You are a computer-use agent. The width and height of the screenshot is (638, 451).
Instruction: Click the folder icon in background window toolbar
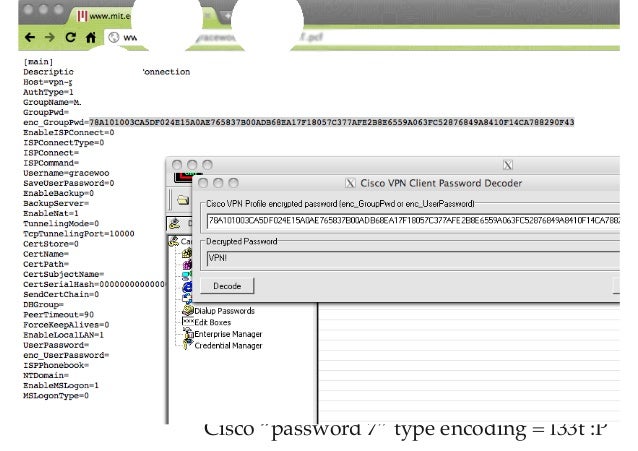[183, 199]
